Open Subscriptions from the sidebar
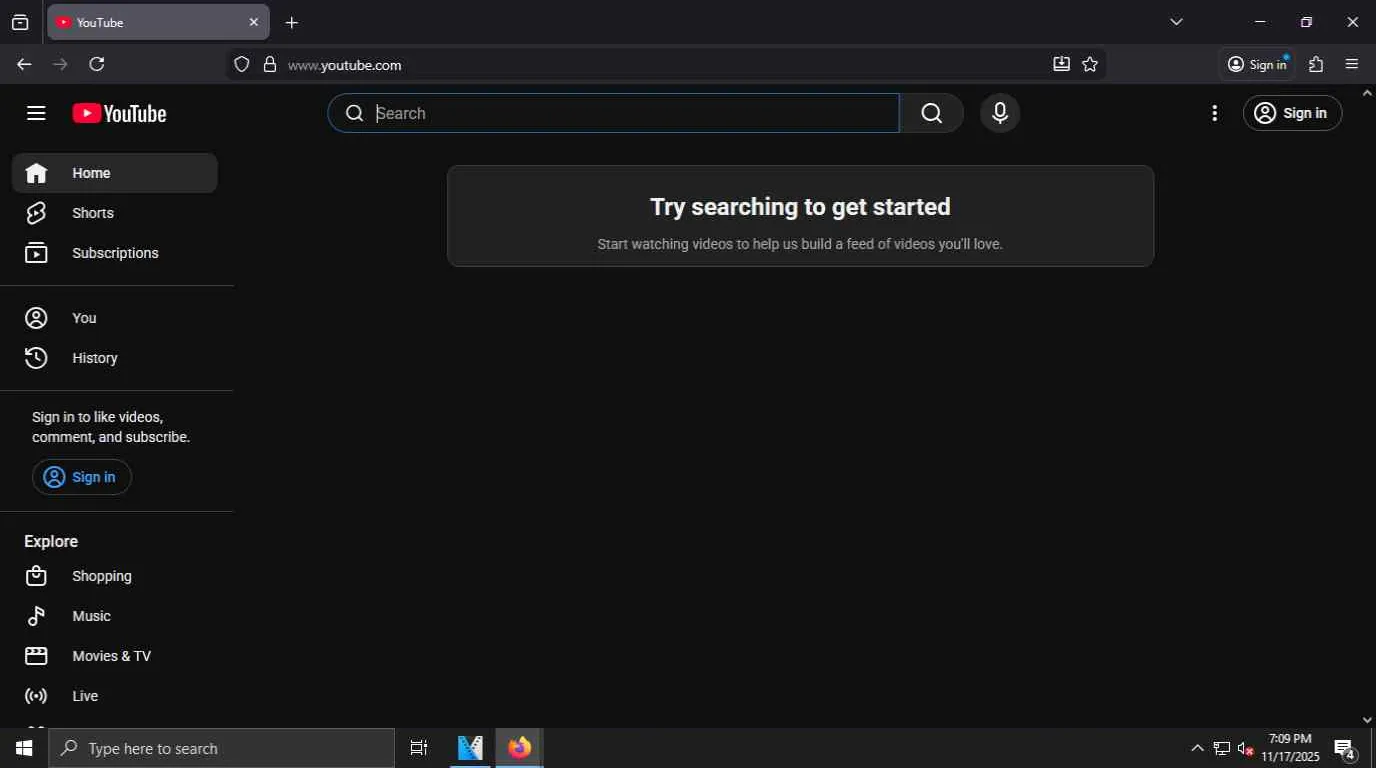1376x768 pixels. click(x=115, y=253)
